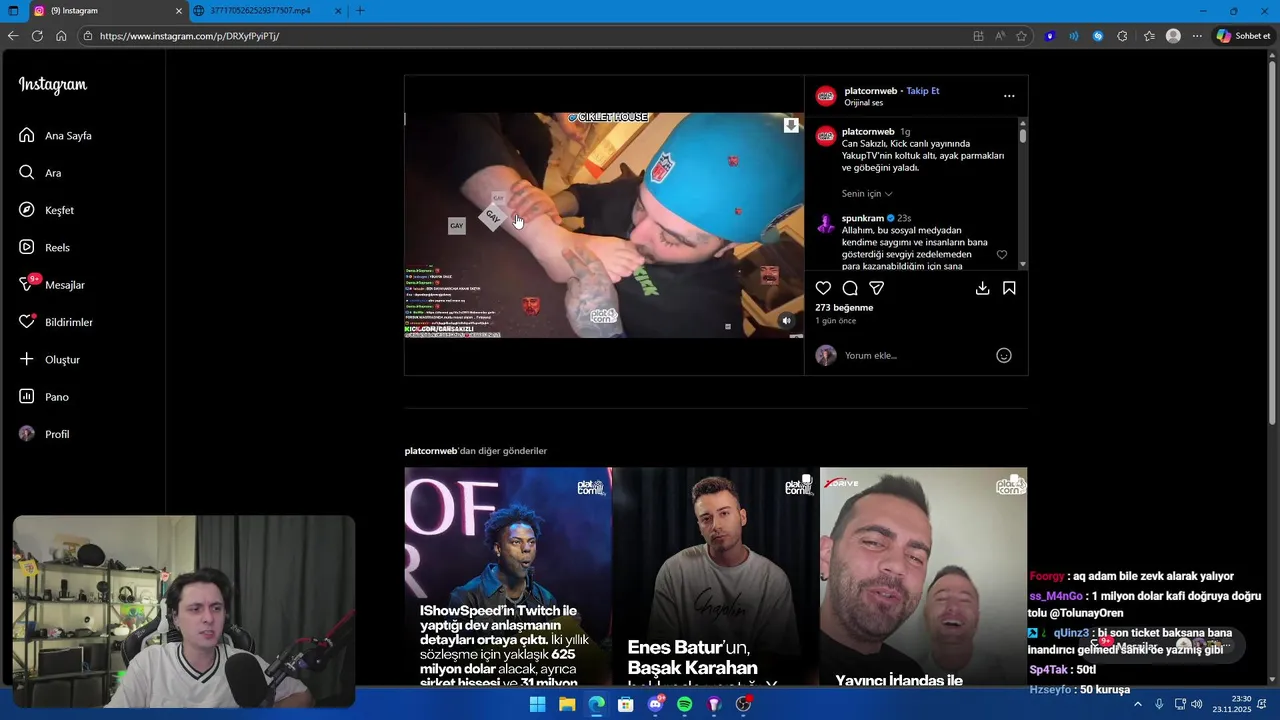Open Ana Sayfa in Instagram sidebar
The height and width of the screenshot is (720, 1280).
pyautogui.click(x=55, y=135)
